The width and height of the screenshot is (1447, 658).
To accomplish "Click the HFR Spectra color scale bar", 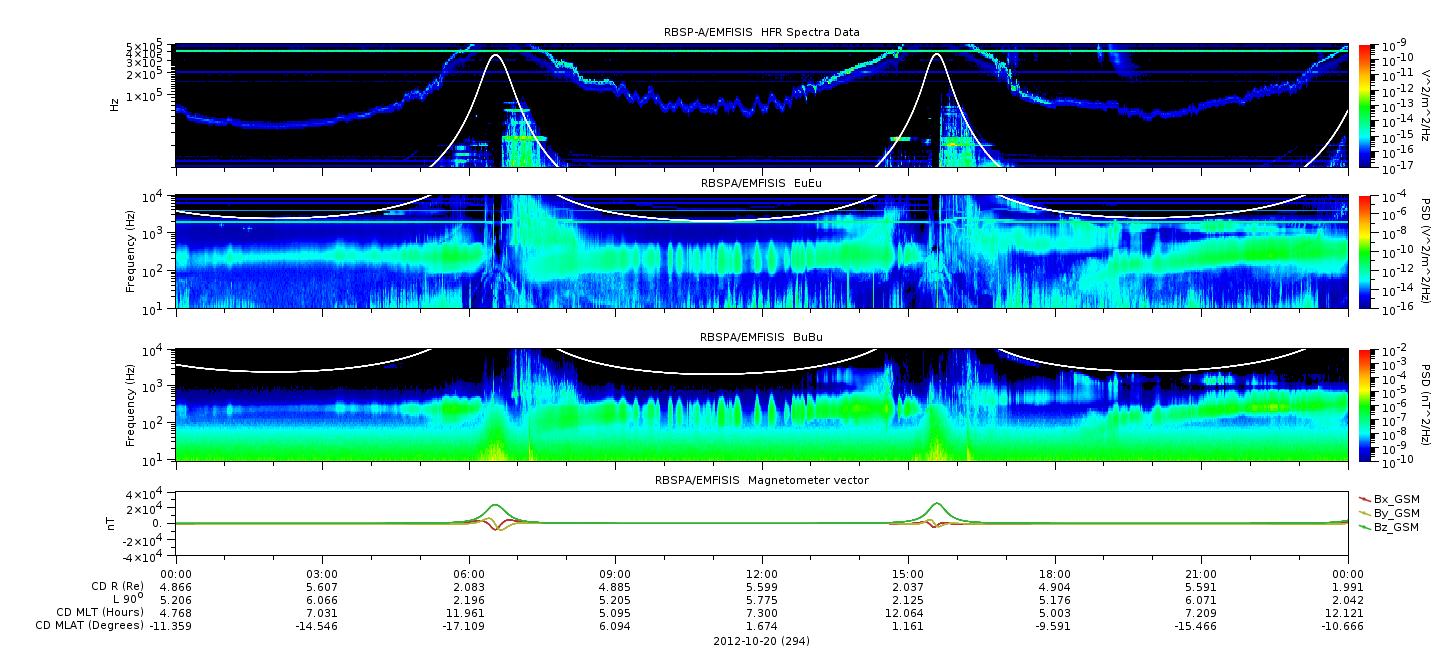I will point(1365,105).
